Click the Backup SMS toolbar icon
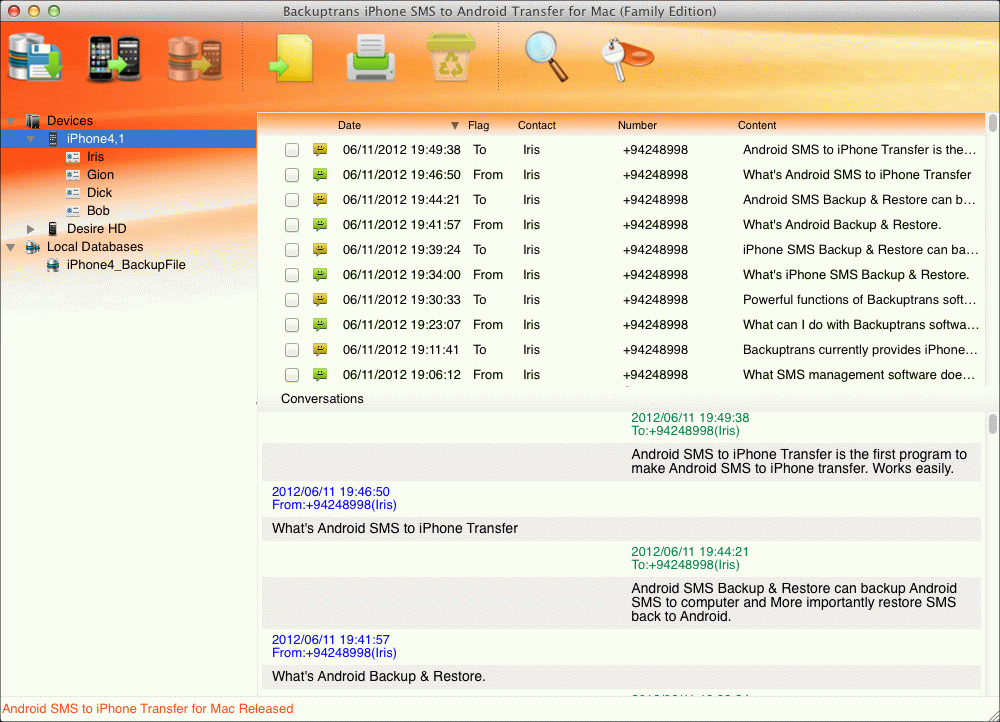 coord(33,58)
